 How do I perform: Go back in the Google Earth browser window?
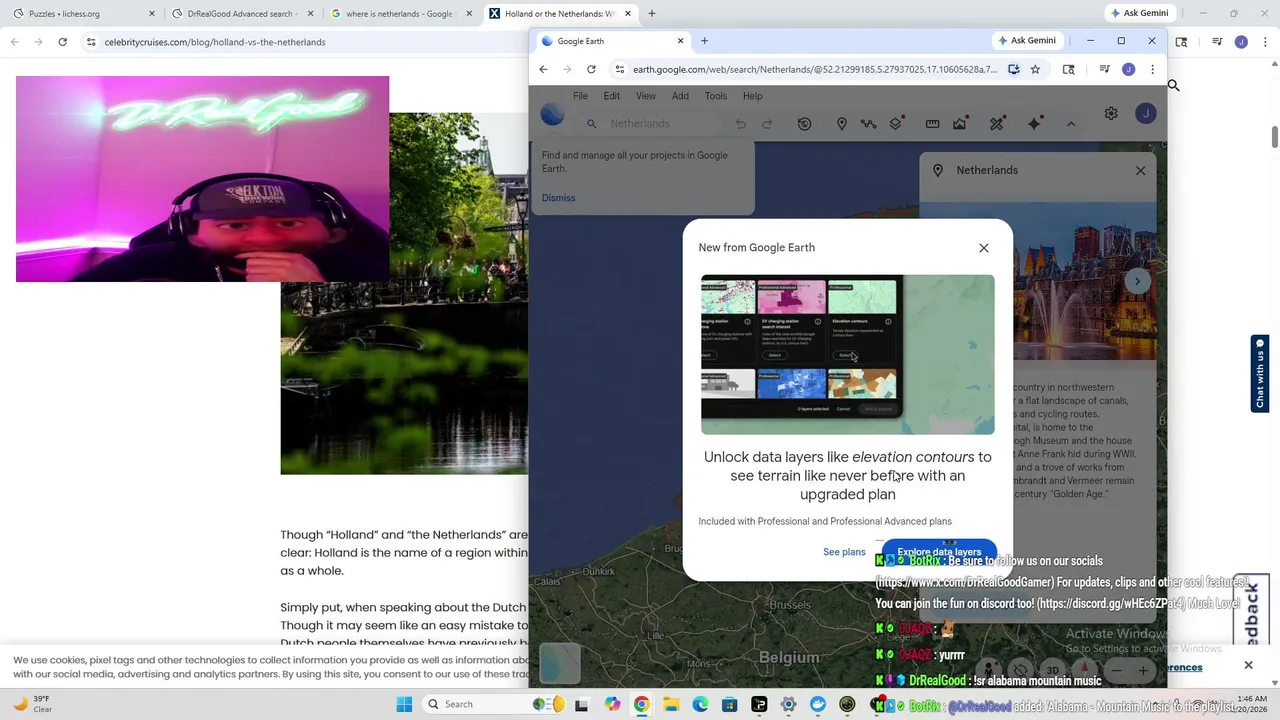pyautogui.click(x=543, y=69)
